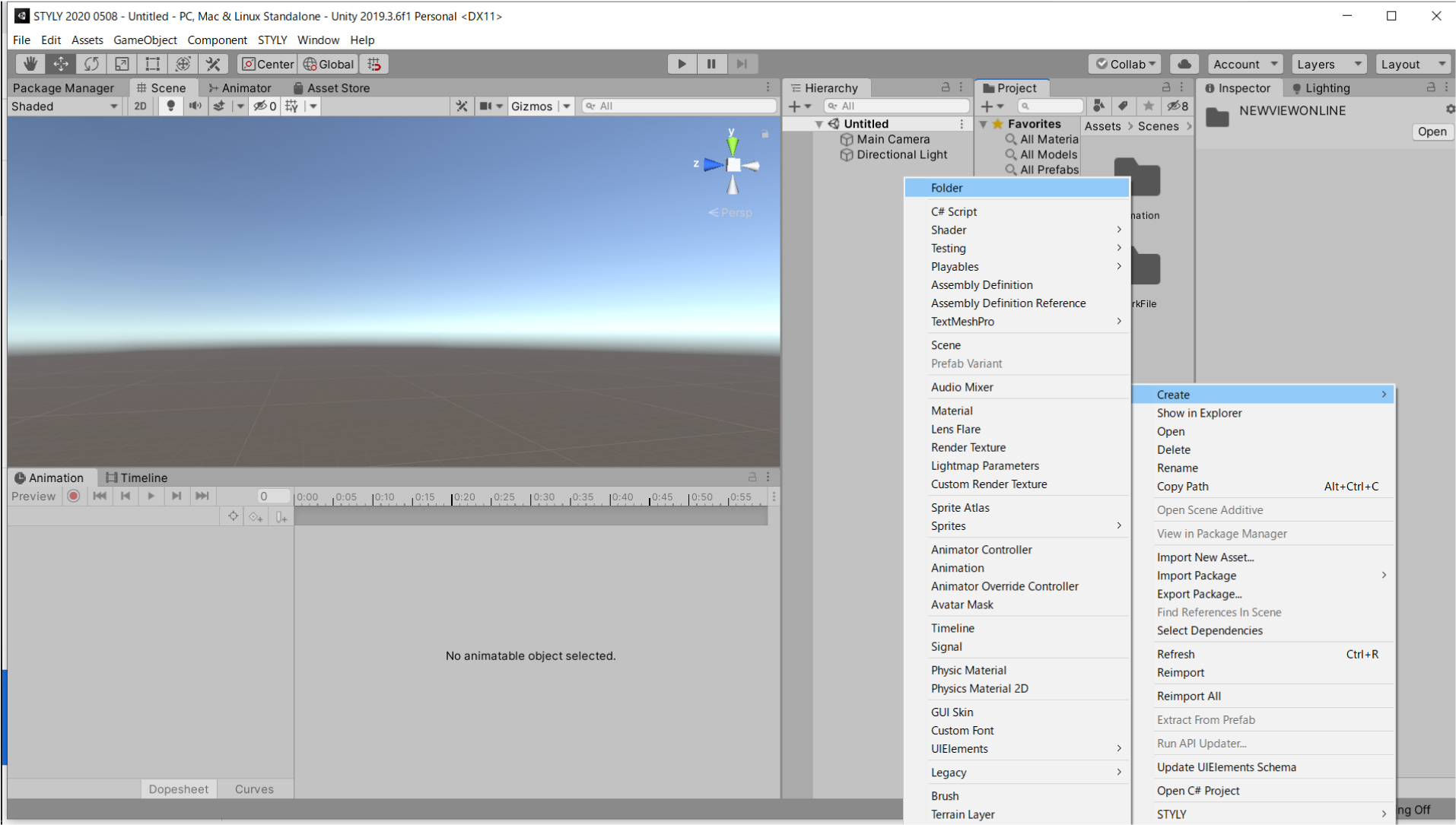The width and height of the screenshot is (1456, 825).
Task: Select the Rotate tool
Action: pyautogui.click(x=91, y=64)
